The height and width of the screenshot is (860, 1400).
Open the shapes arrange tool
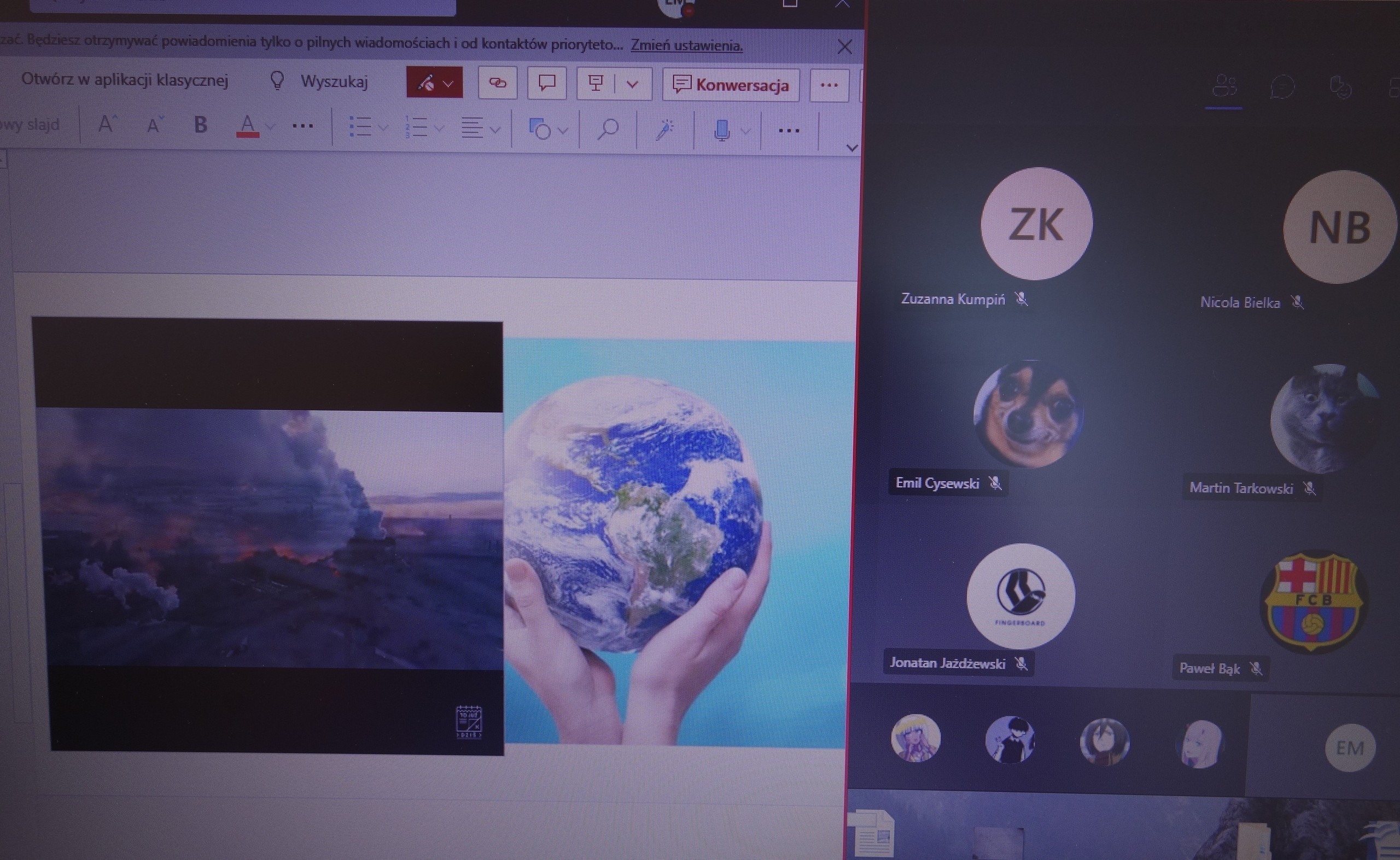(x=540, y=130)
